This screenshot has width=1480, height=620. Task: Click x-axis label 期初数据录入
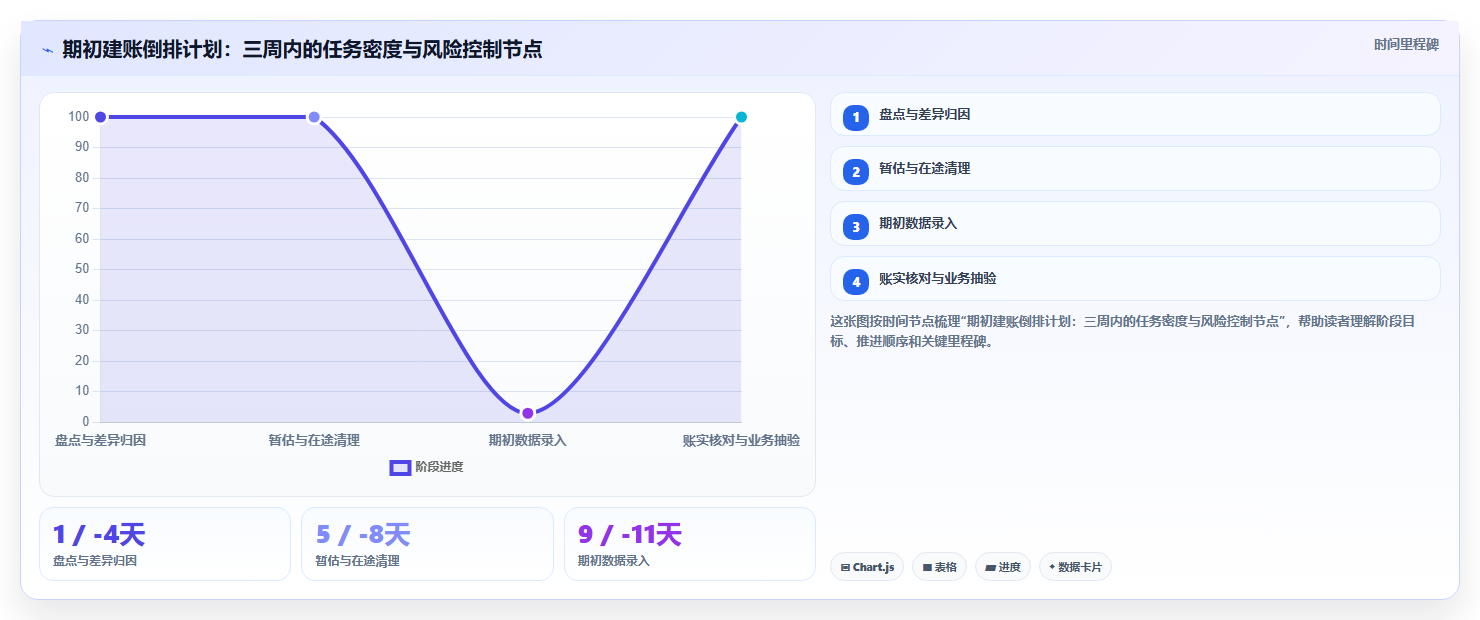pos(528,440)
